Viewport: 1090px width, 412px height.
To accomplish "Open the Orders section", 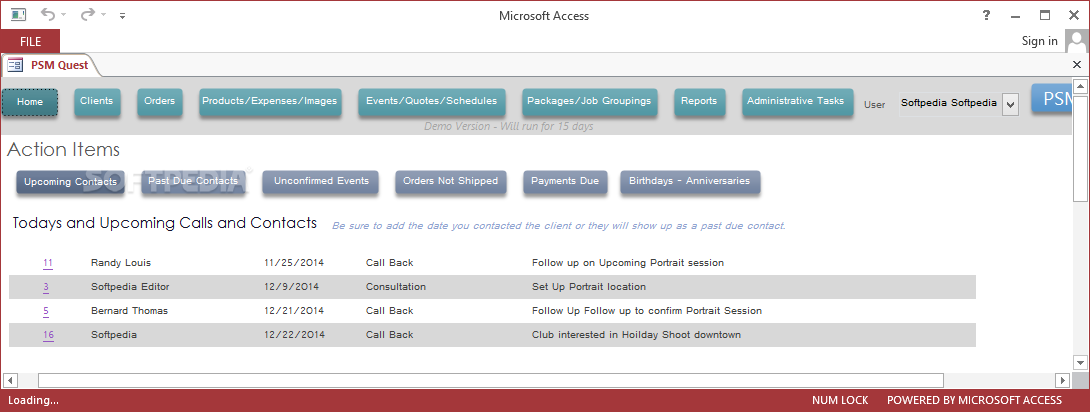I will (159, 101).
